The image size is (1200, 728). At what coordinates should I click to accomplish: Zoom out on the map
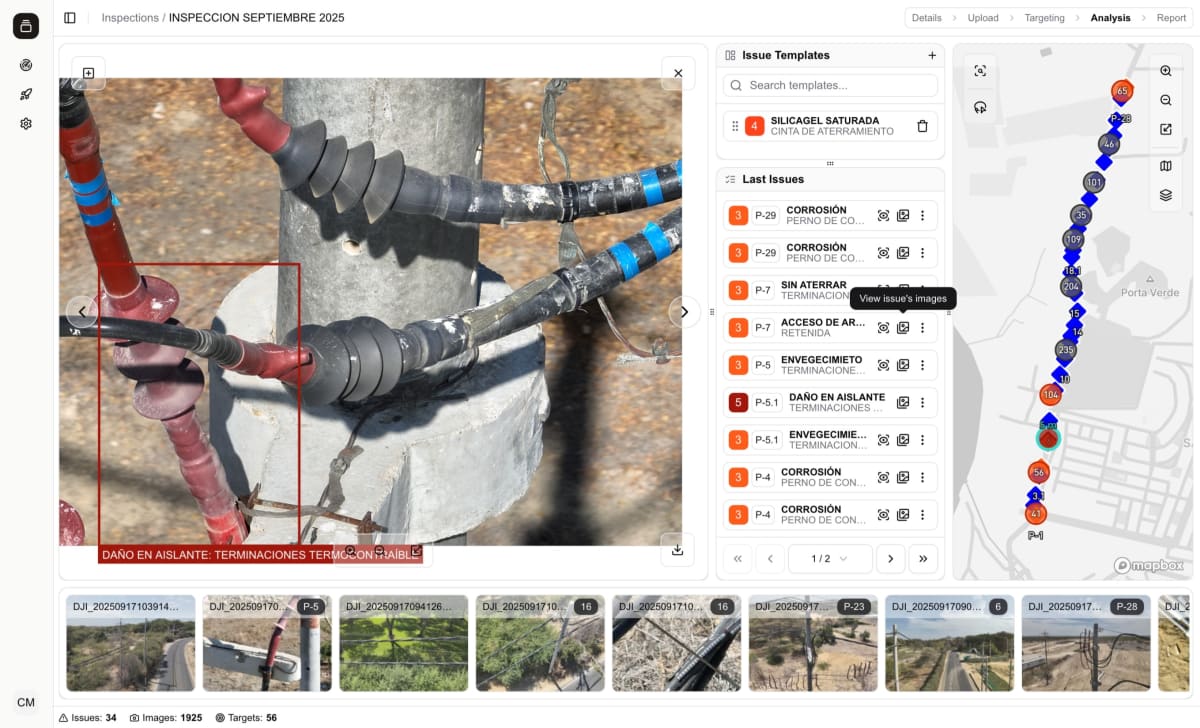click(1166, 100)
